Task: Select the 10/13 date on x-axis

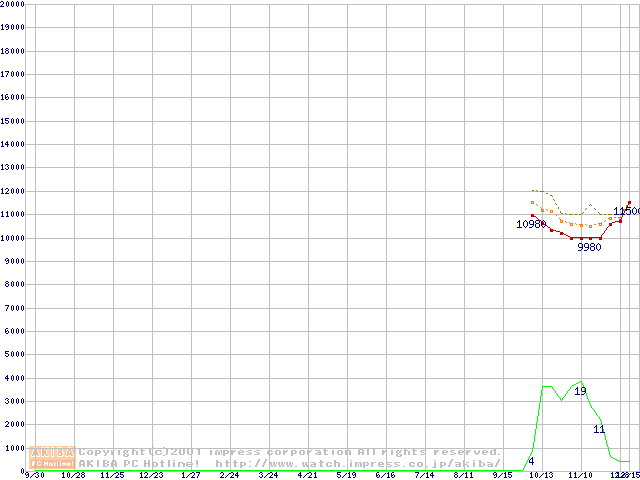Action: pos(540,476)
